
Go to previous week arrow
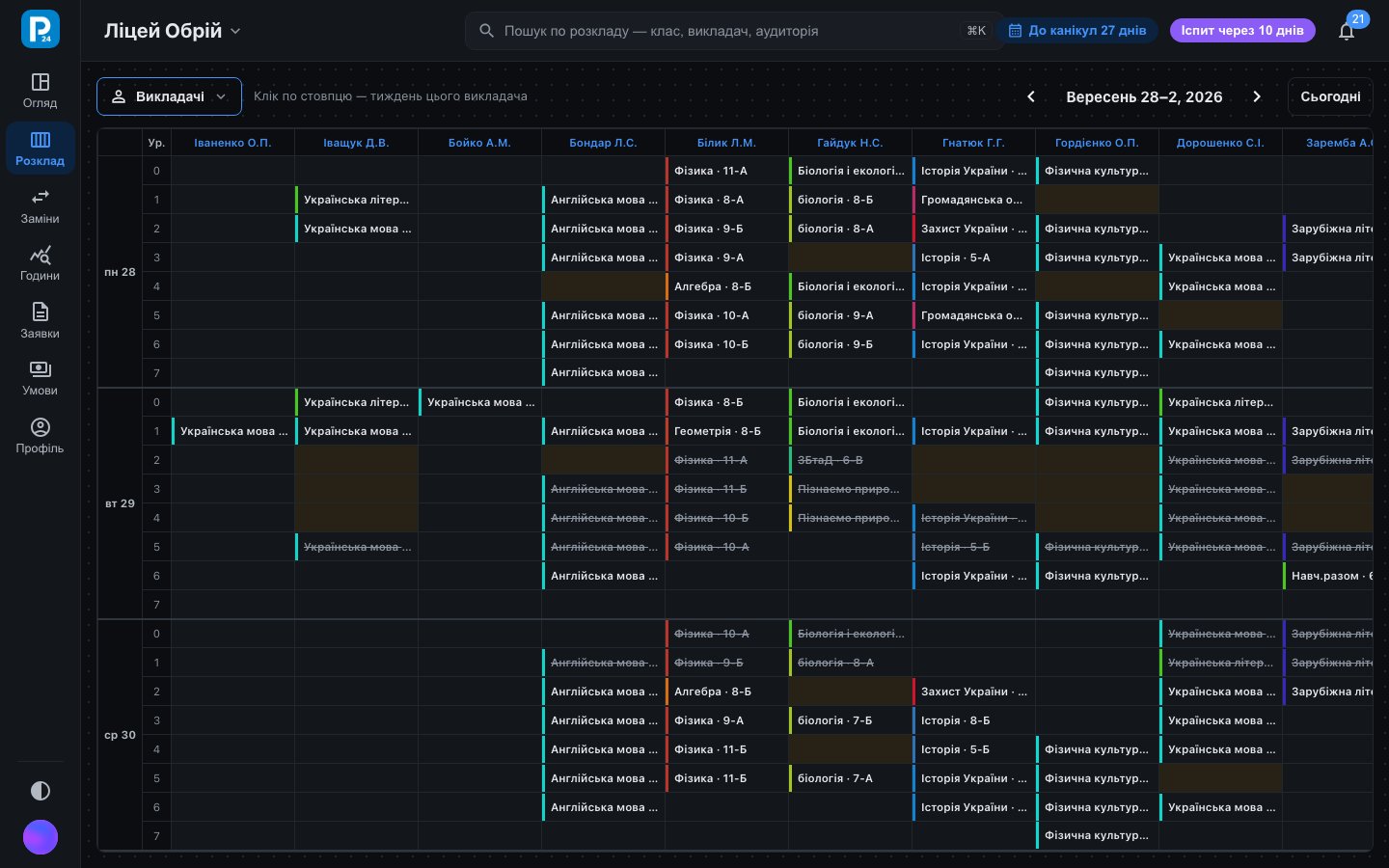click(1031, 96)
